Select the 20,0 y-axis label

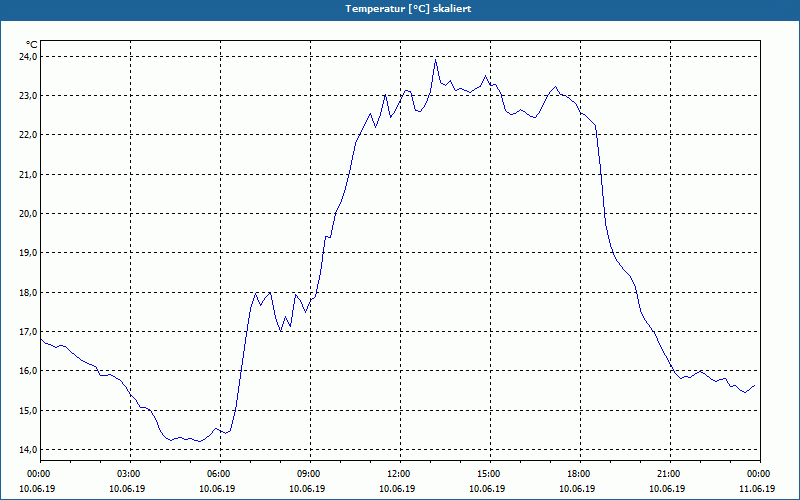tap(29, 214)
